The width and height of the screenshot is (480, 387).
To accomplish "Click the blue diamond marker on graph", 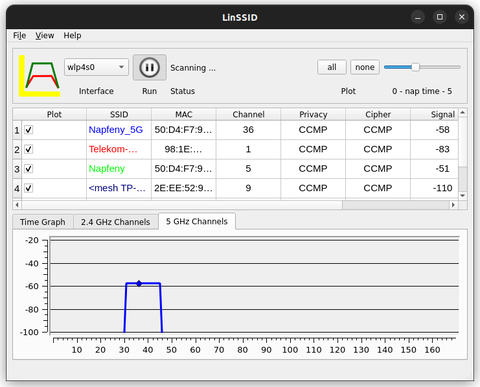I will [x=139, y=283].
